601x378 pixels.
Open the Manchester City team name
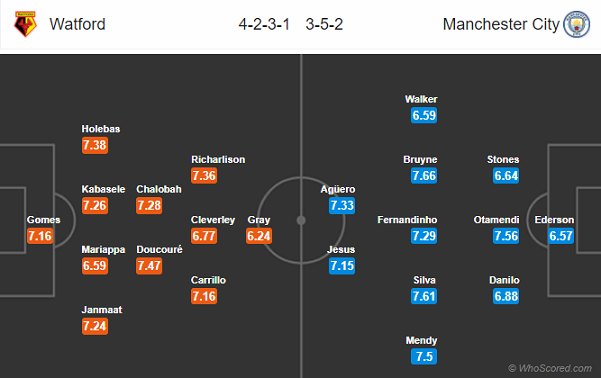click(501, 24)
